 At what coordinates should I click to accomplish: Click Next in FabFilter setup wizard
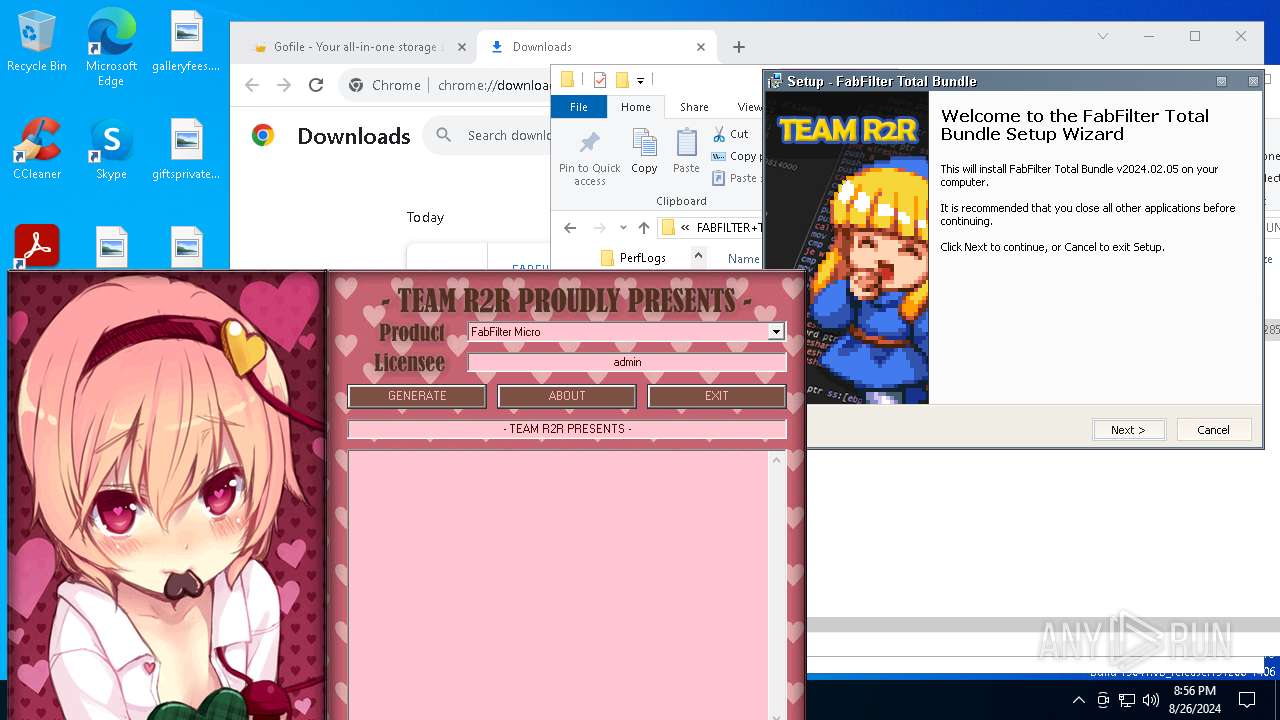(1128, 430)
